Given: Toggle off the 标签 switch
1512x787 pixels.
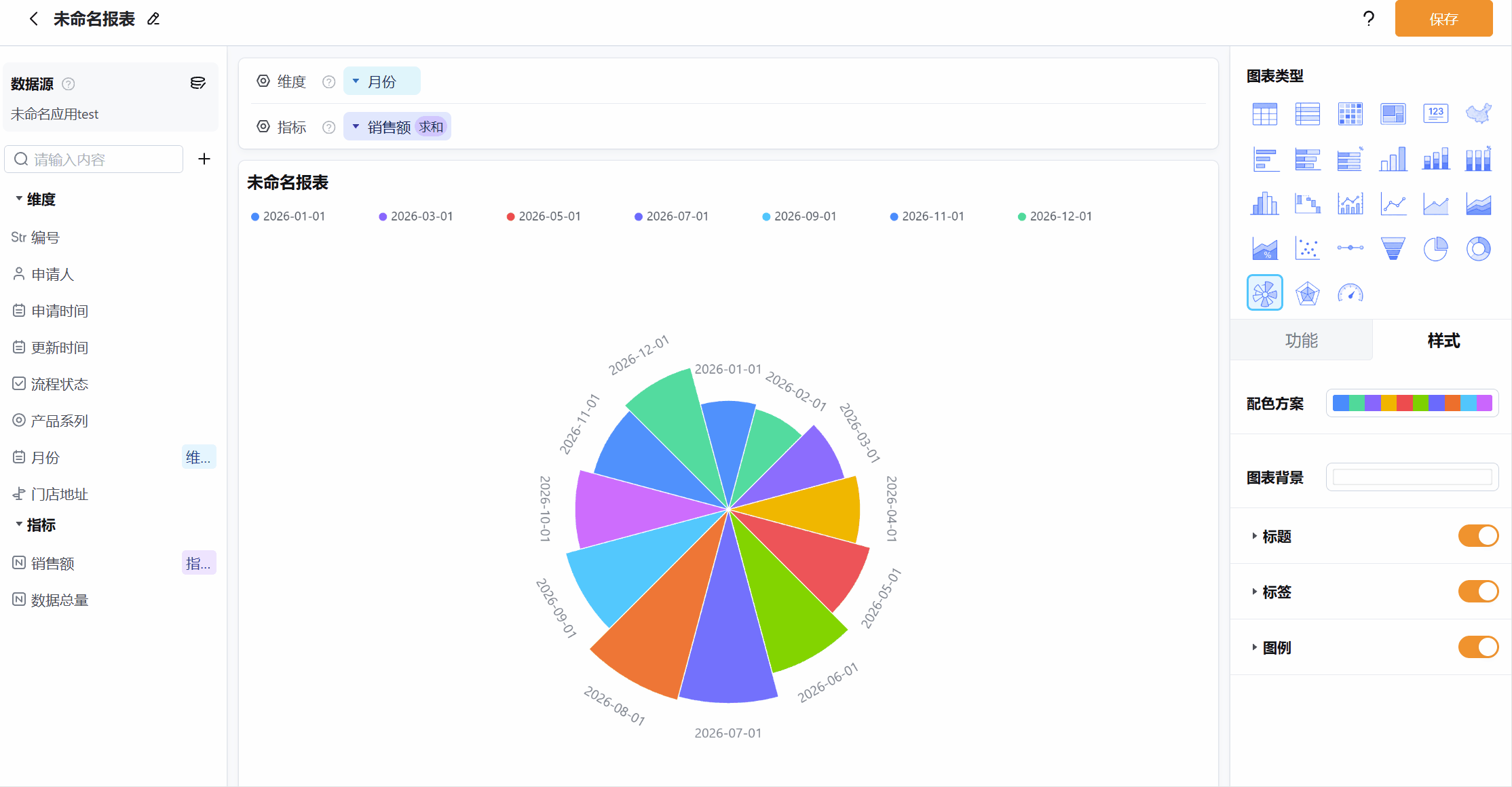Looking at the screenshot, I should [1478, 592].
